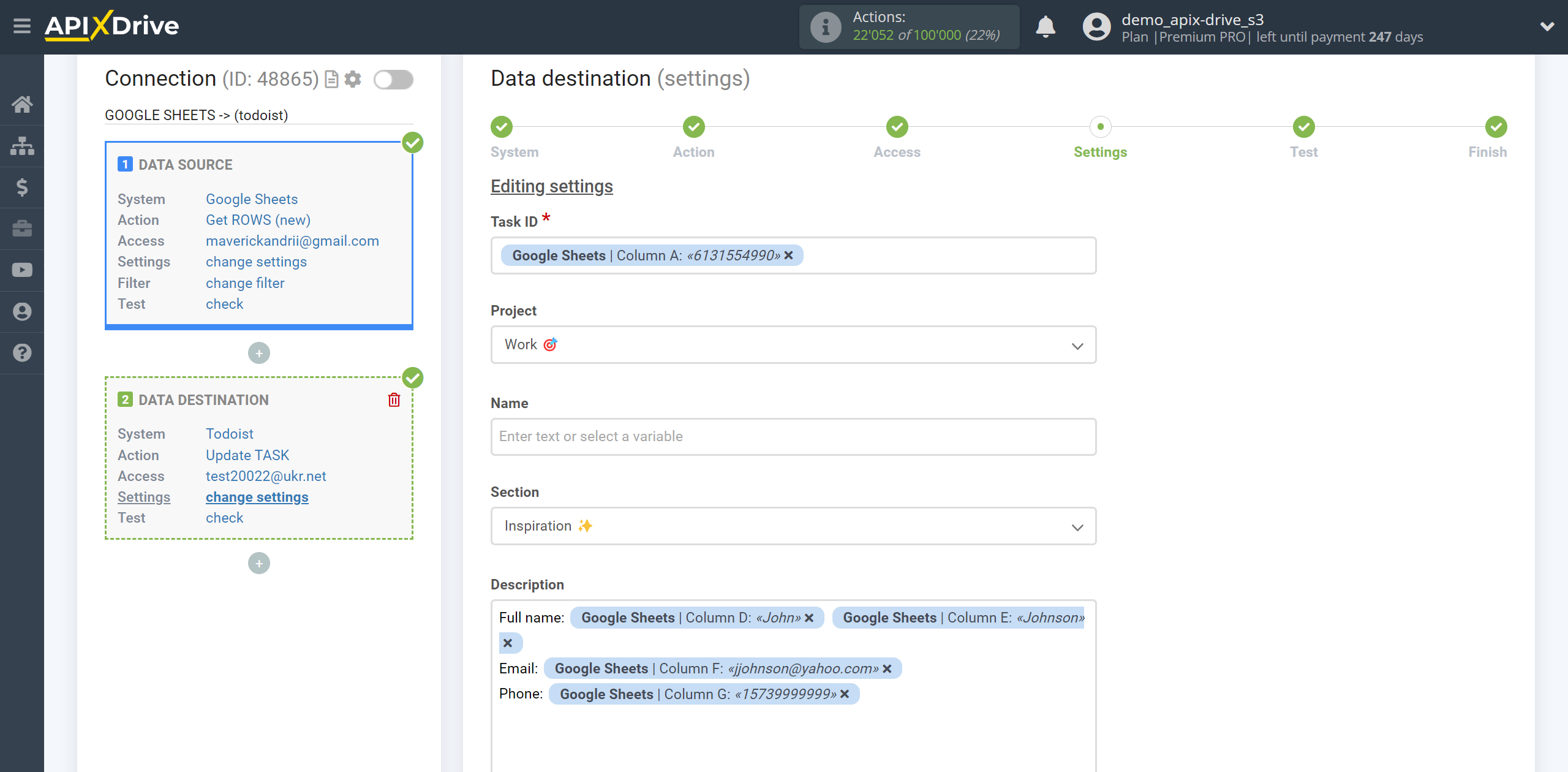1568x772 pixels.
Task: Toggle the connection enable/disable switch
Action: [393, 79]
